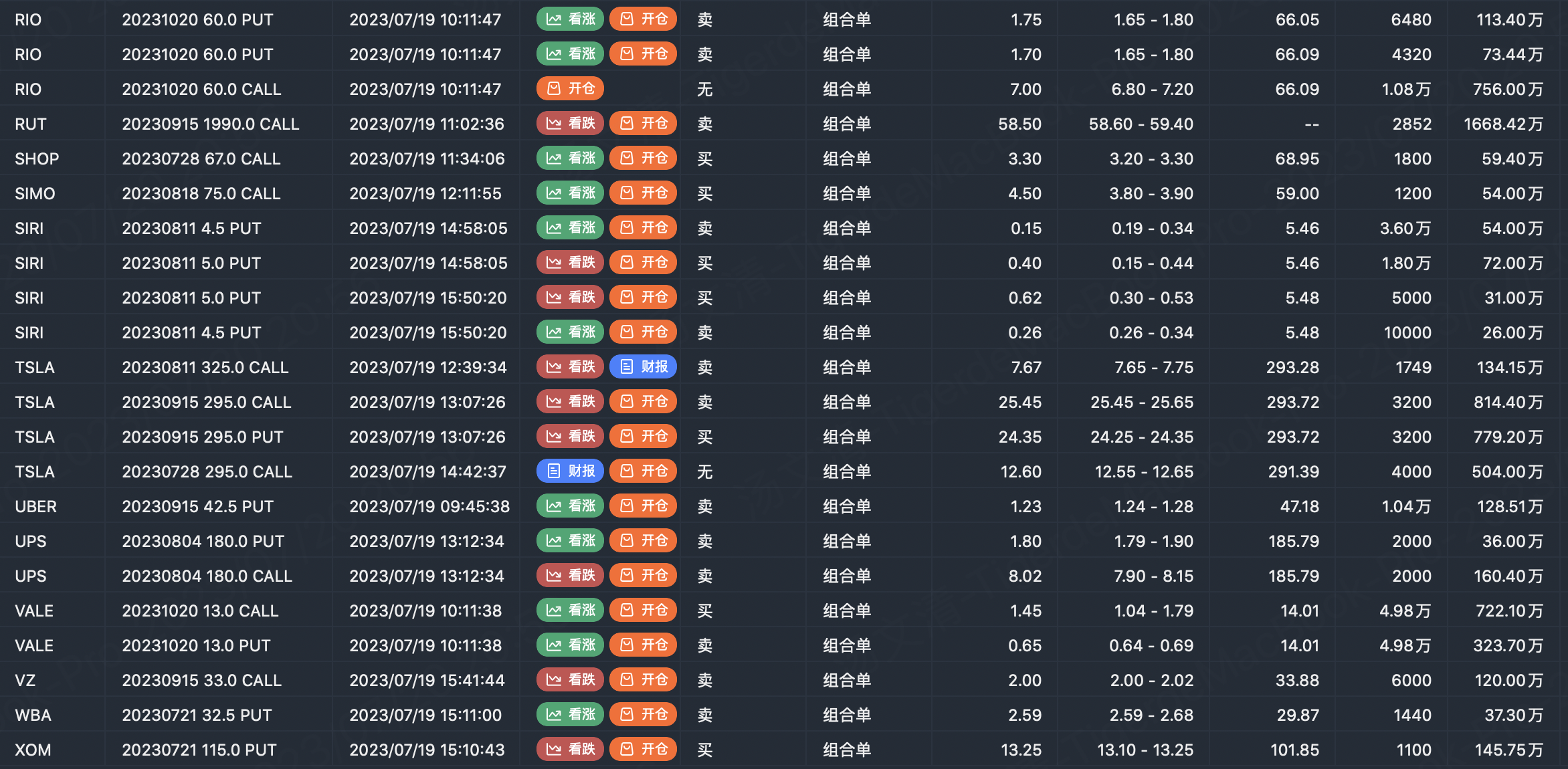Image resolution: width=1568 pixels, height=769 pixels.
Task: Click the 财报 tag in TSLA 20230728 295.0 CALL row
Action: coord(570,471)
